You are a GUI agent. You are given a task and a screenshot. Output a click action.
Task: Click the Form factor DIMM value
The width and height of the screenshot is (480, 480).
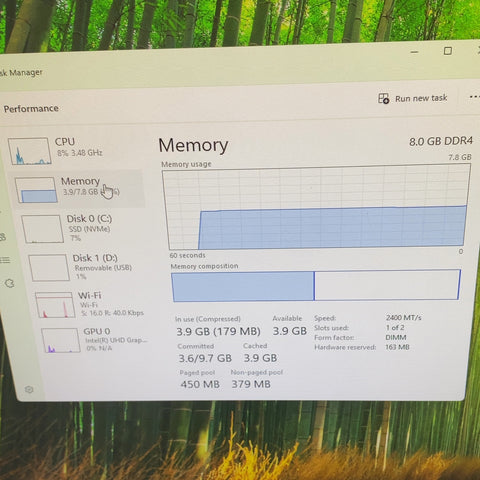(x=396, y=337)
